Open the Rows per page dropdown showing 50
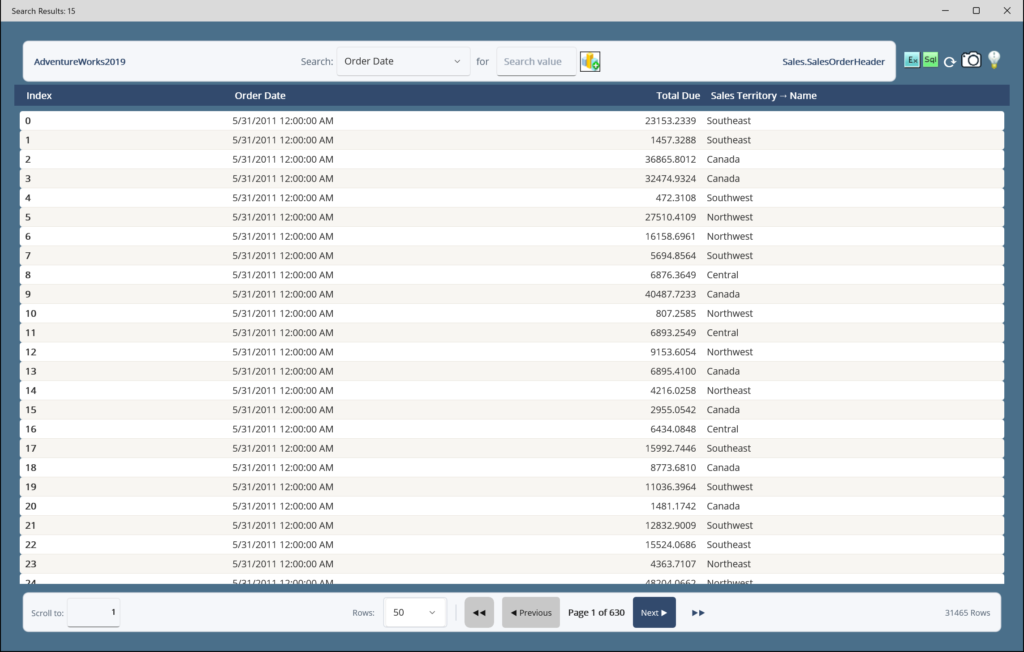1024x652 pixels. pos(415,612)
